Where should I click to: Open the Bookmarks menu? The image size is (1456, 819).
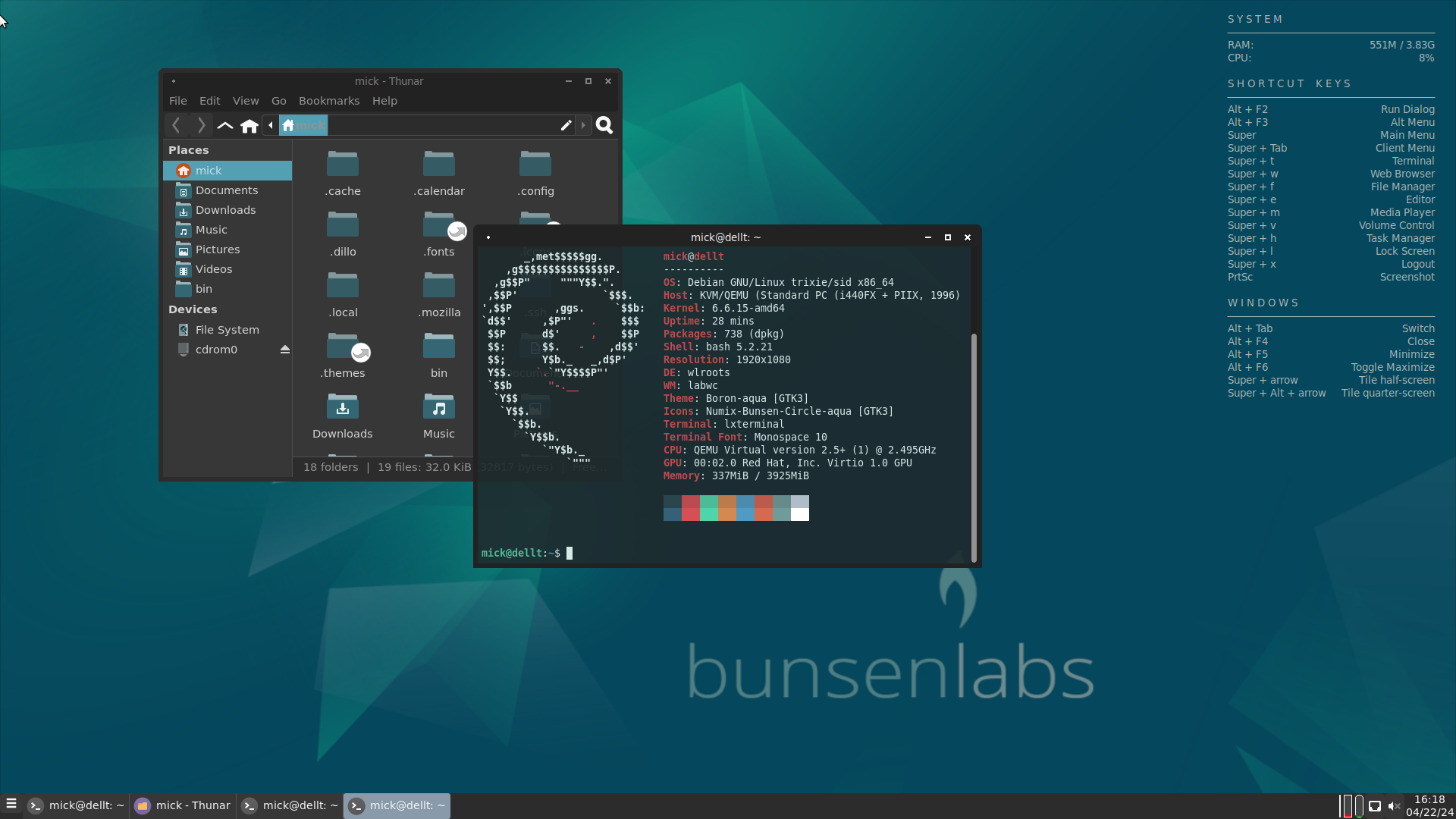tap(329, 101)
